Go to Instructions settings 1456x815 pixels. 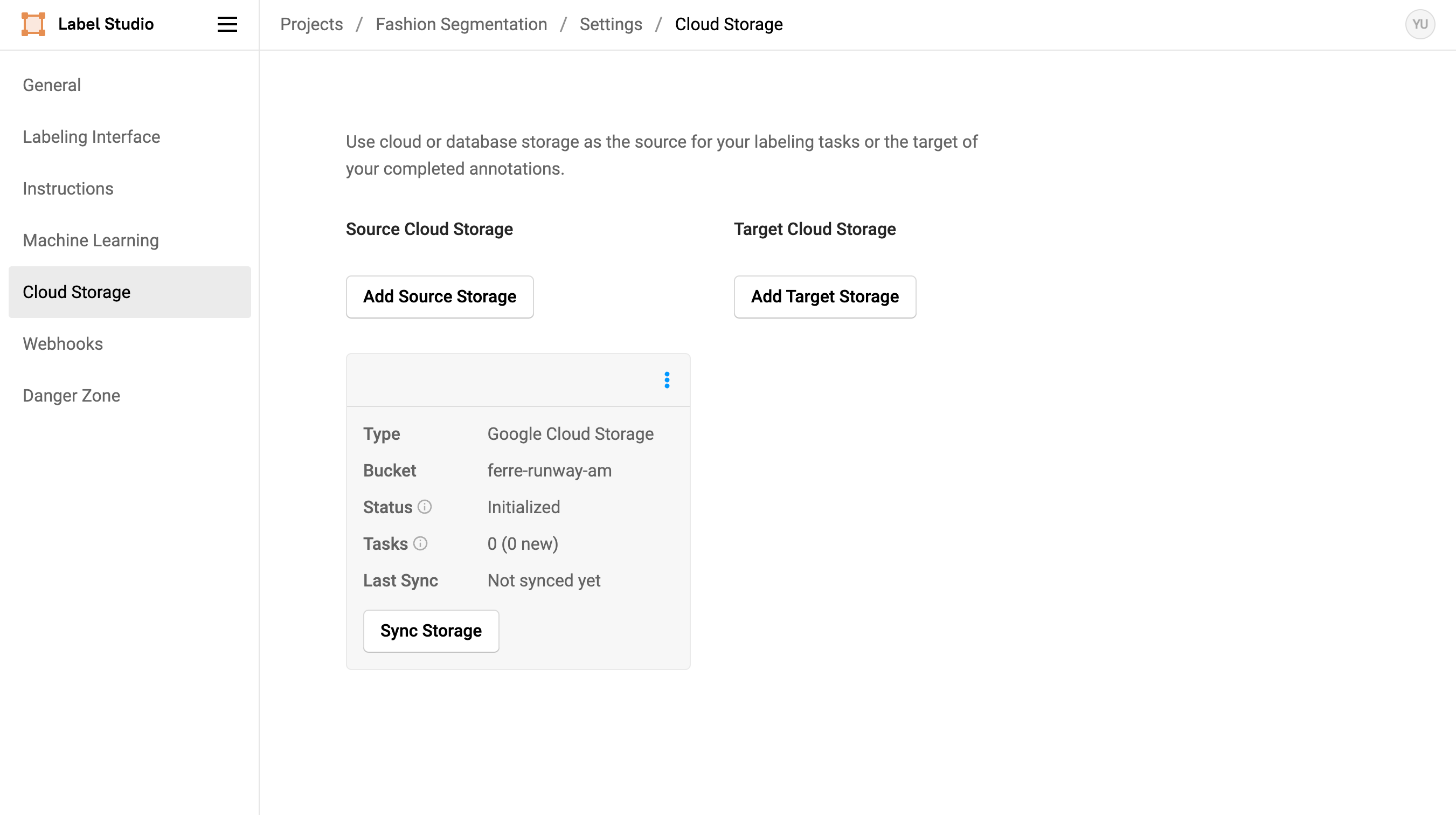[68, 188]
